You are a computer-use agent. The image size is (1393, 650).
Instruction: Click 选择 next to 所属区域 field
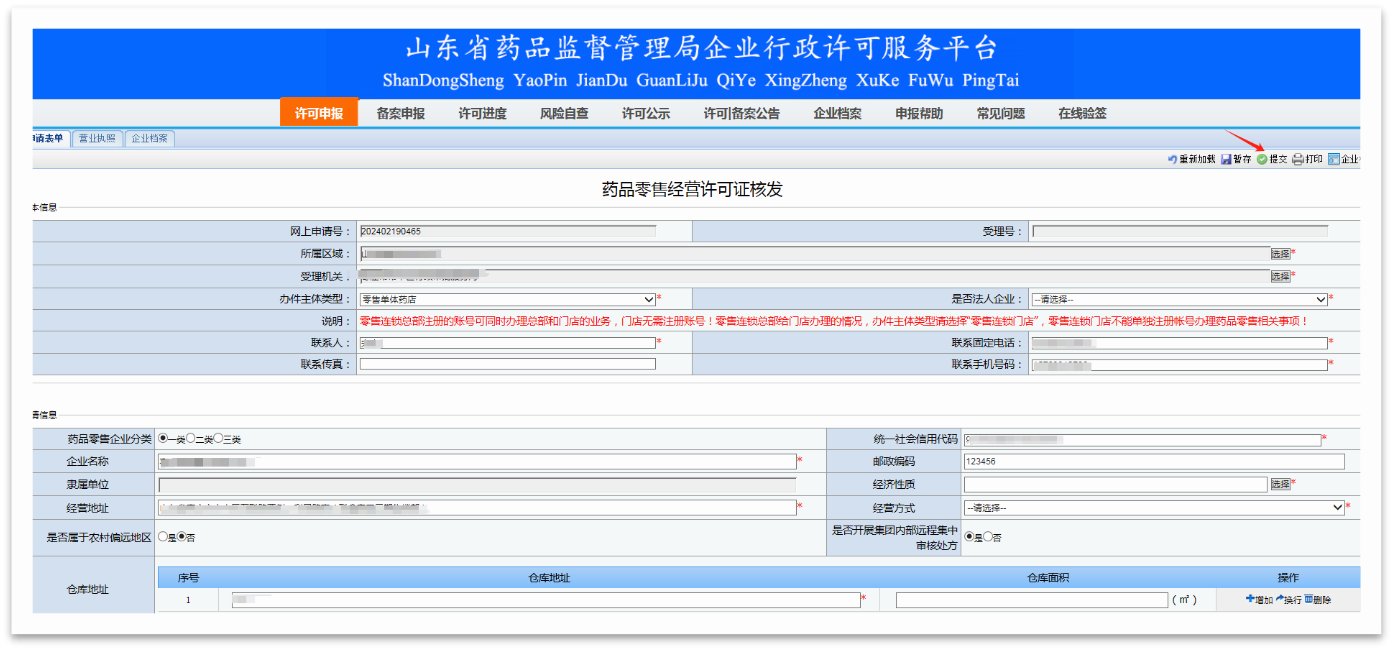(1279, 253)
